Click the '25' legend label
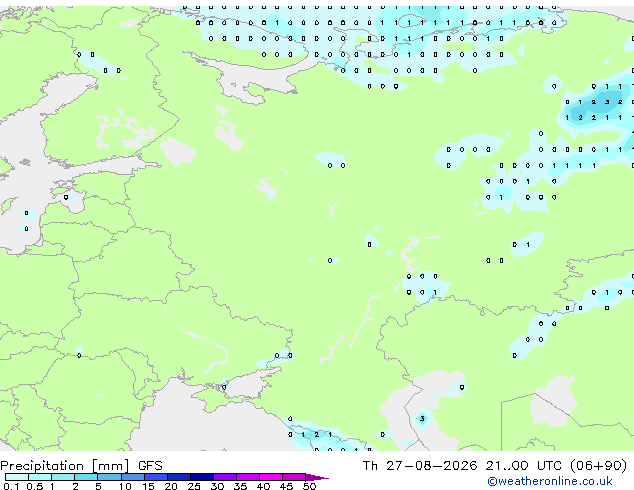Screen dimensions: 634x490 (194, 486)
